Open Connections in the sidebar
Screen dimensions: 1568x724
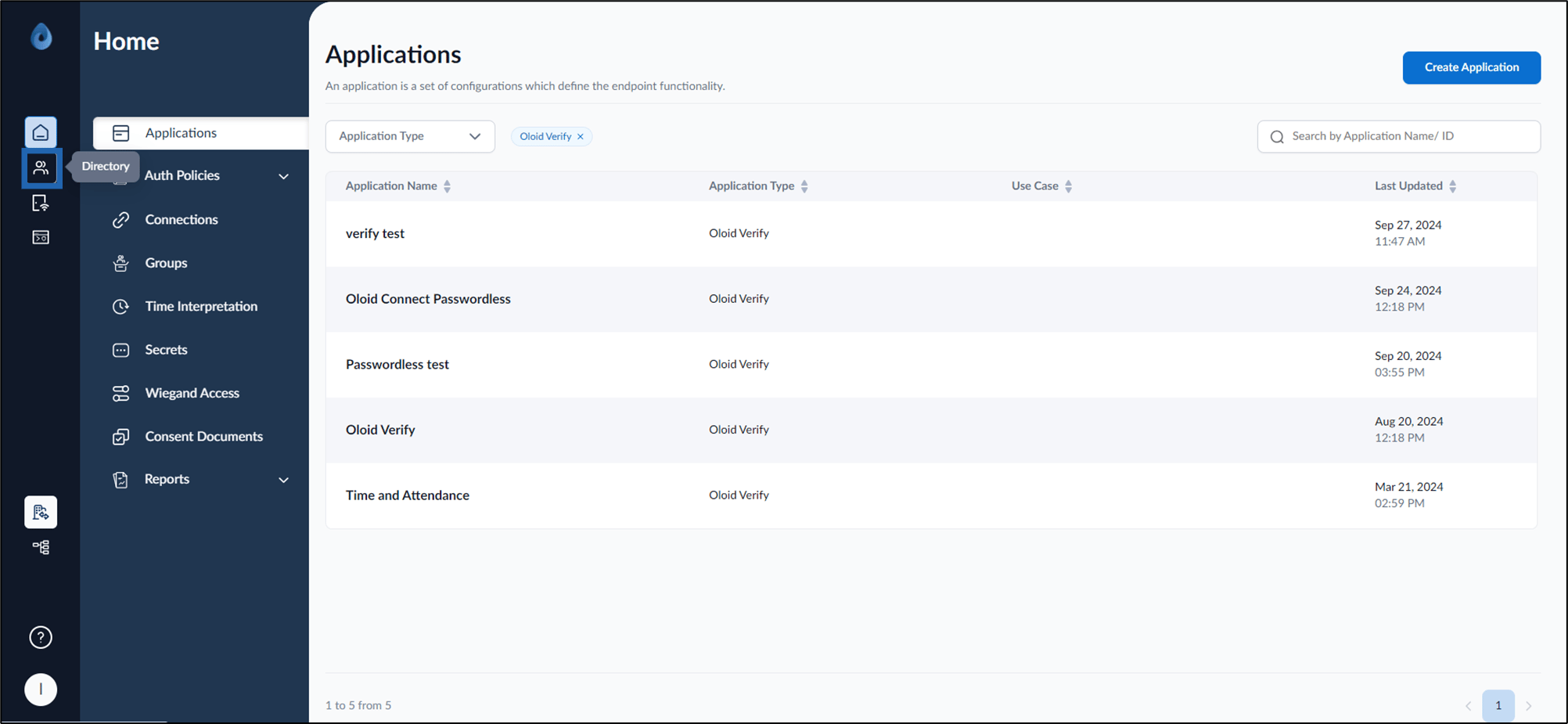tap(181, 219)
